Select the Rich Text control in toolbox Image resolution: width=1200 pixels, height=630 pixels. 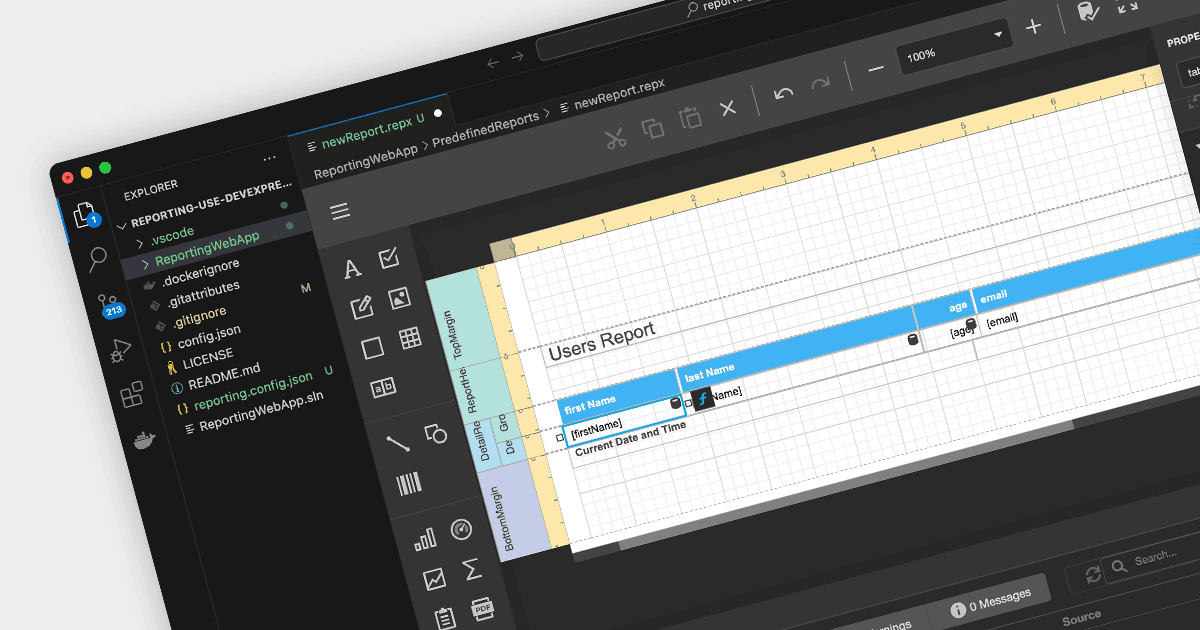[x=362, y=309]
